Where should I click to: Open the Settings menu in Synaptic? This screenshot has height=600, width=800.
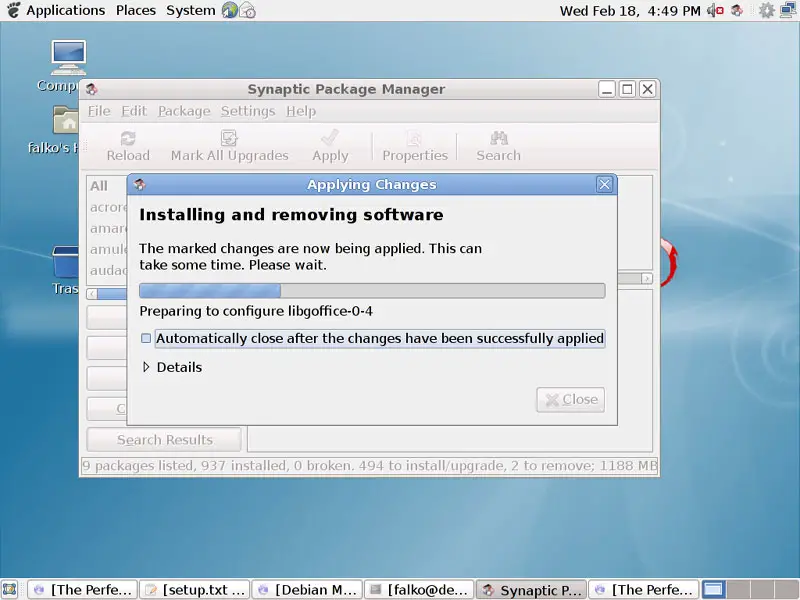[247, 111]
